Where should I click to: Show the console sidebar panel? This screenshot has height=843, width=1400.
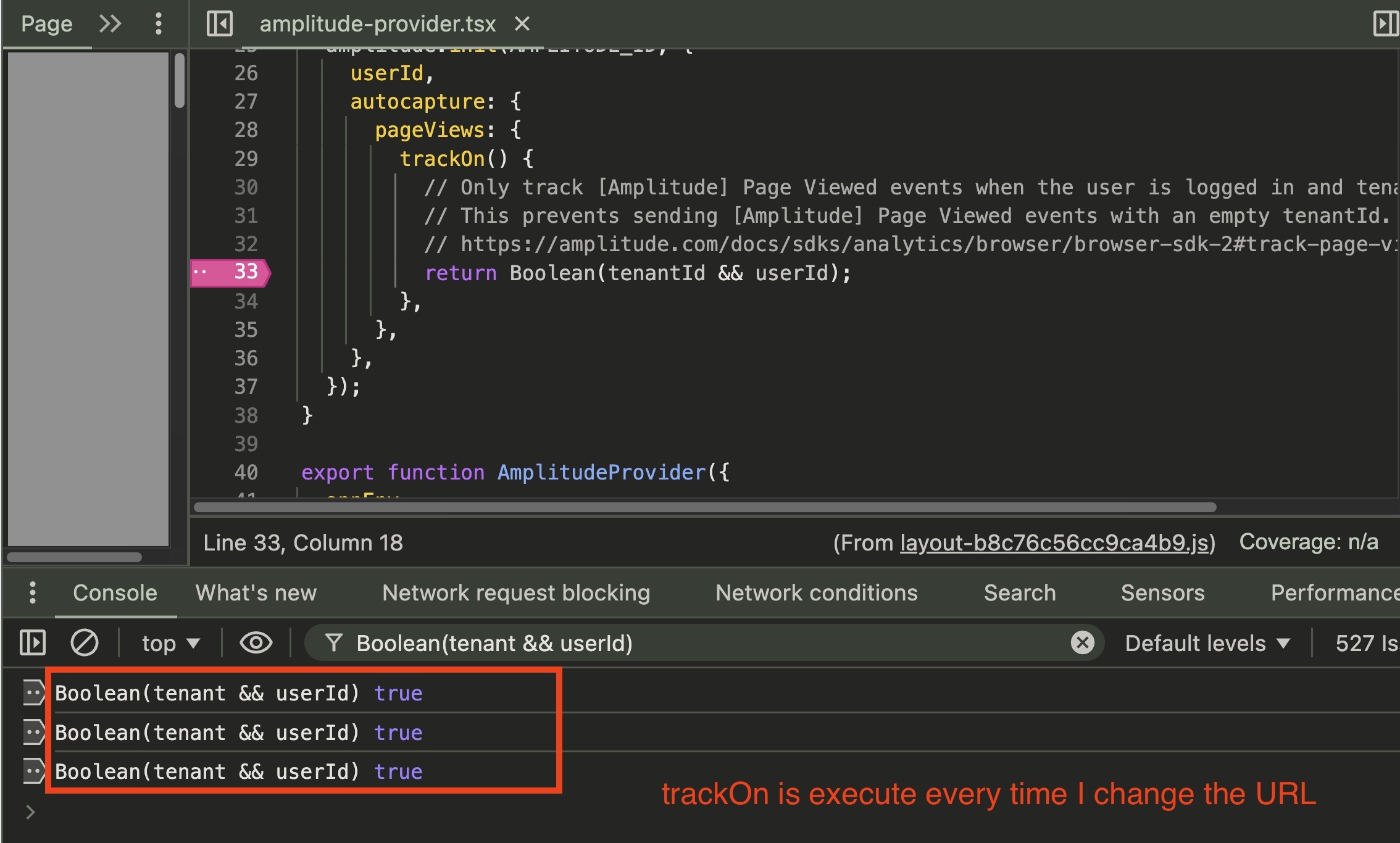[x=33, y=643]
